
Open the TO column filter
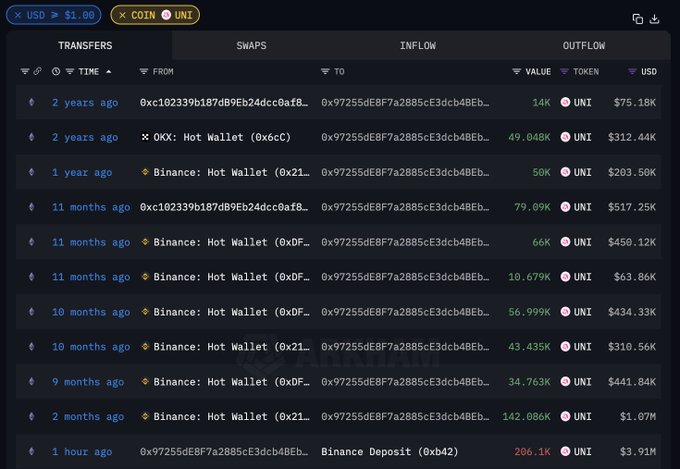coord(325,72)
